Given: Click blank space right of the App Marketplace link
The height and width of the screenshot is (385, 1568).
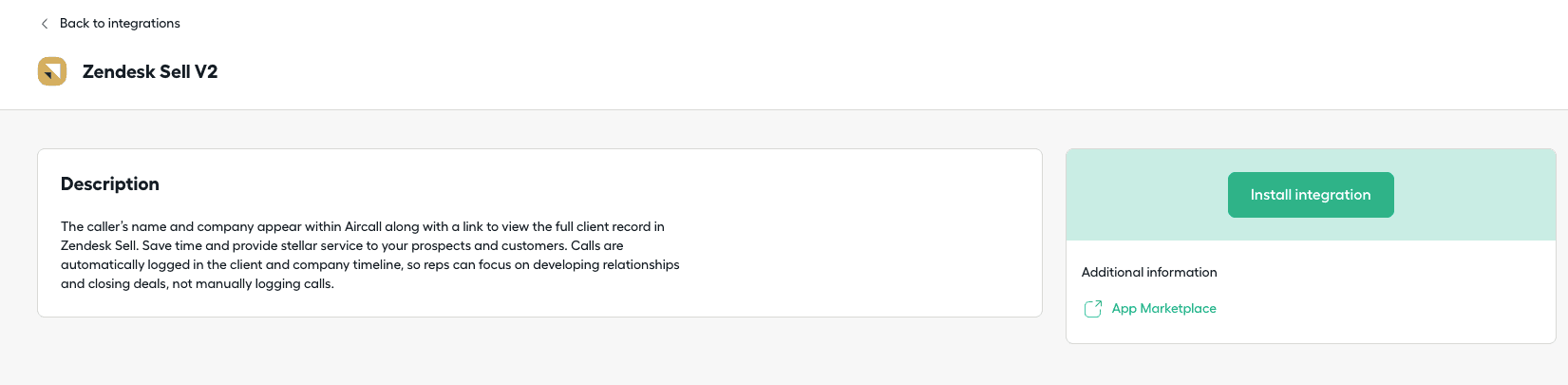Looking at the screenshot, I should (1377, 309).
